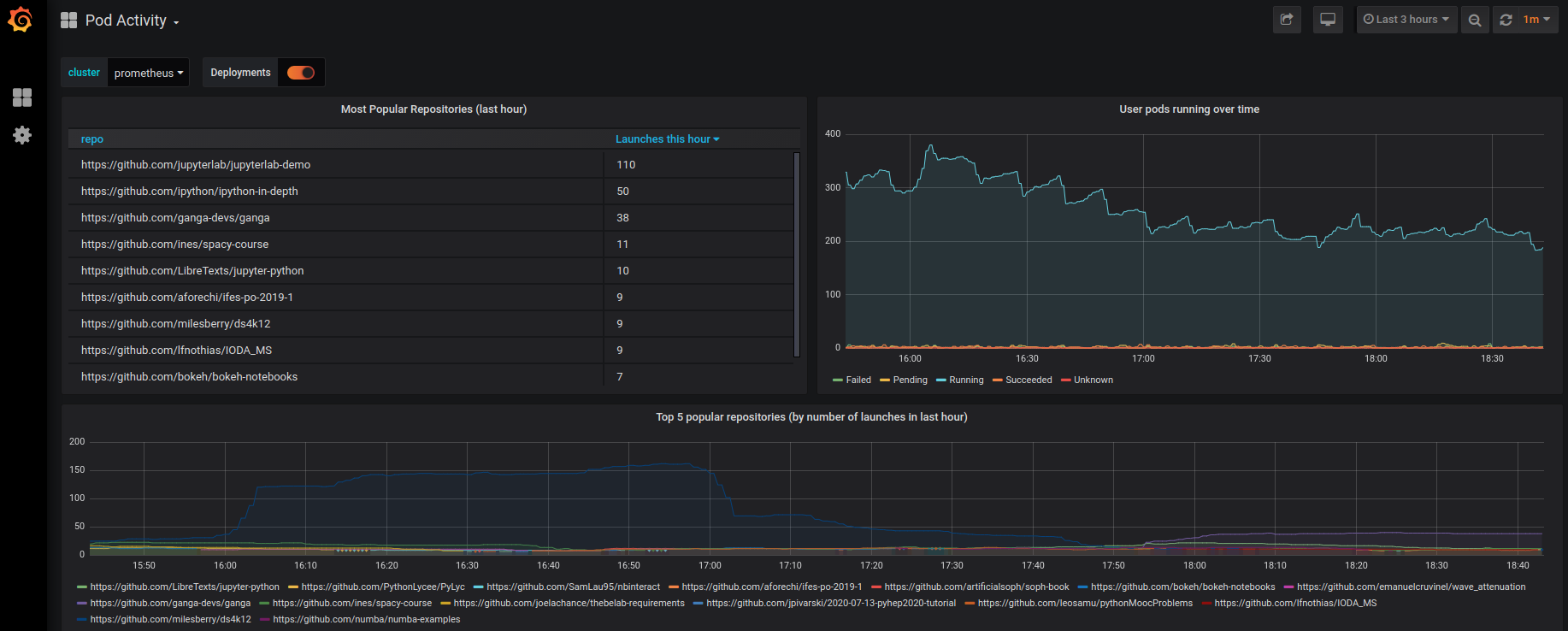
Task: Open the cluster prometheus dropdown
Action: [x=149, y=73]
